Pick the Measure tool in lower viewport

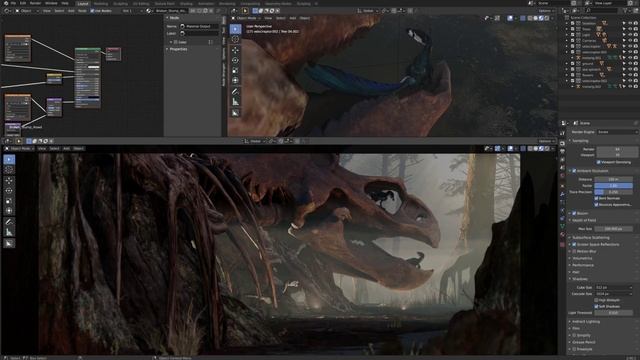(x=9, y=233)
